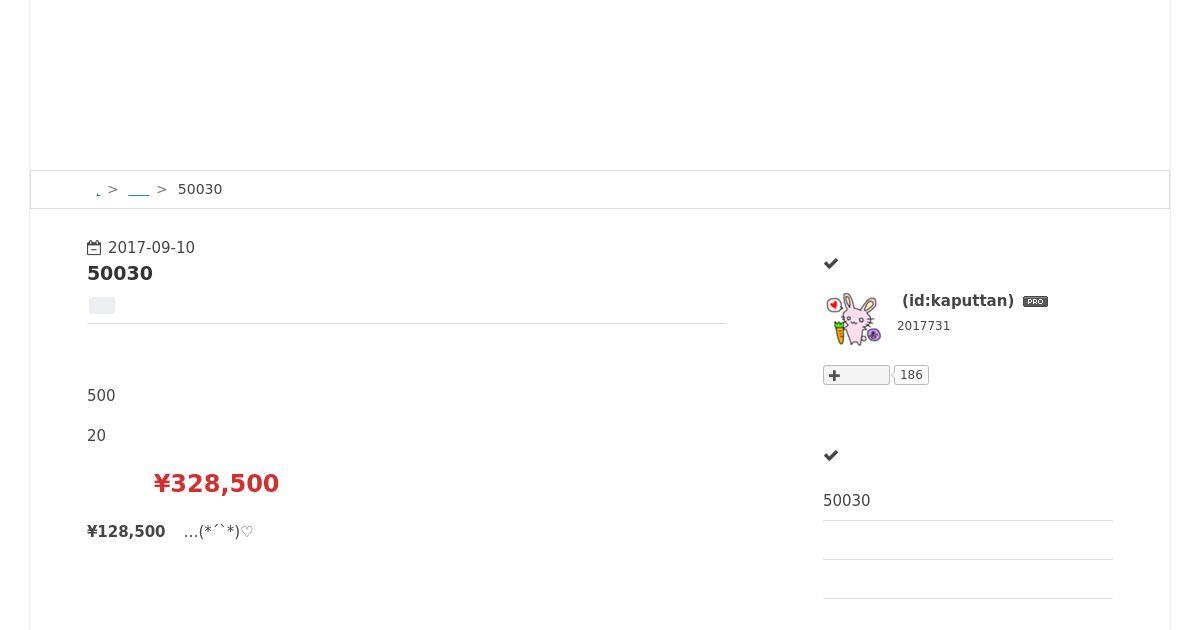The image size is (1200, 630).
Task: Click the checkmark icon above sidebar 50030
Action: 831,456
